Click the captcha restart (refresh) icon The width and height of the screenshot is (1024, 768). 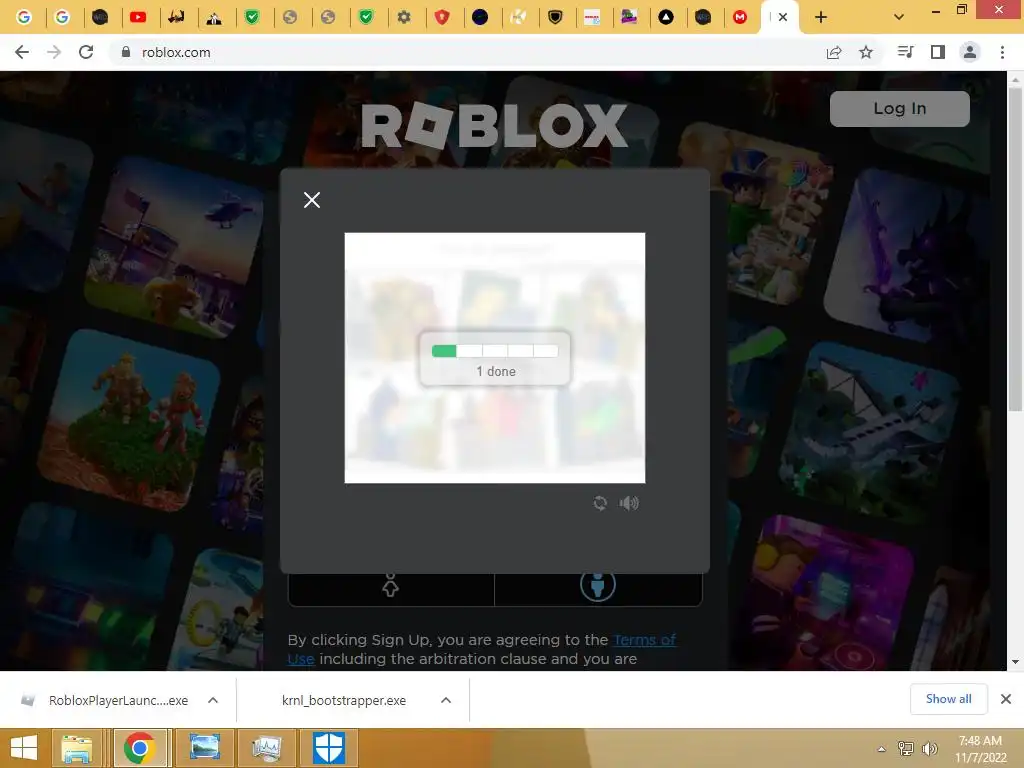[x=600, y=503]
